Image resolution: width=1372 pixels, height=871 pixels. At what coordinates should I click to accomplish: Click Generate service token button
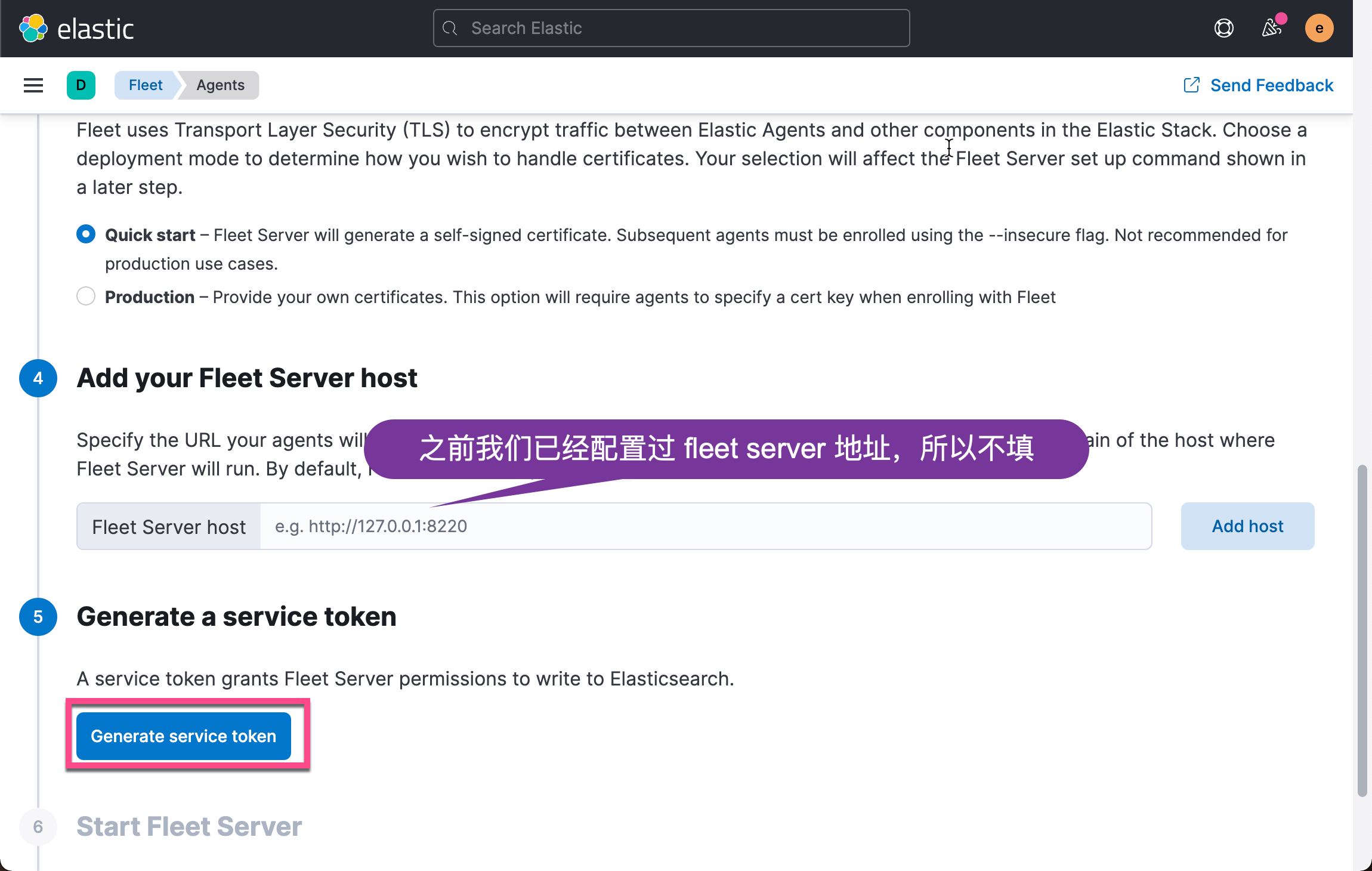(x=184, y=736)
